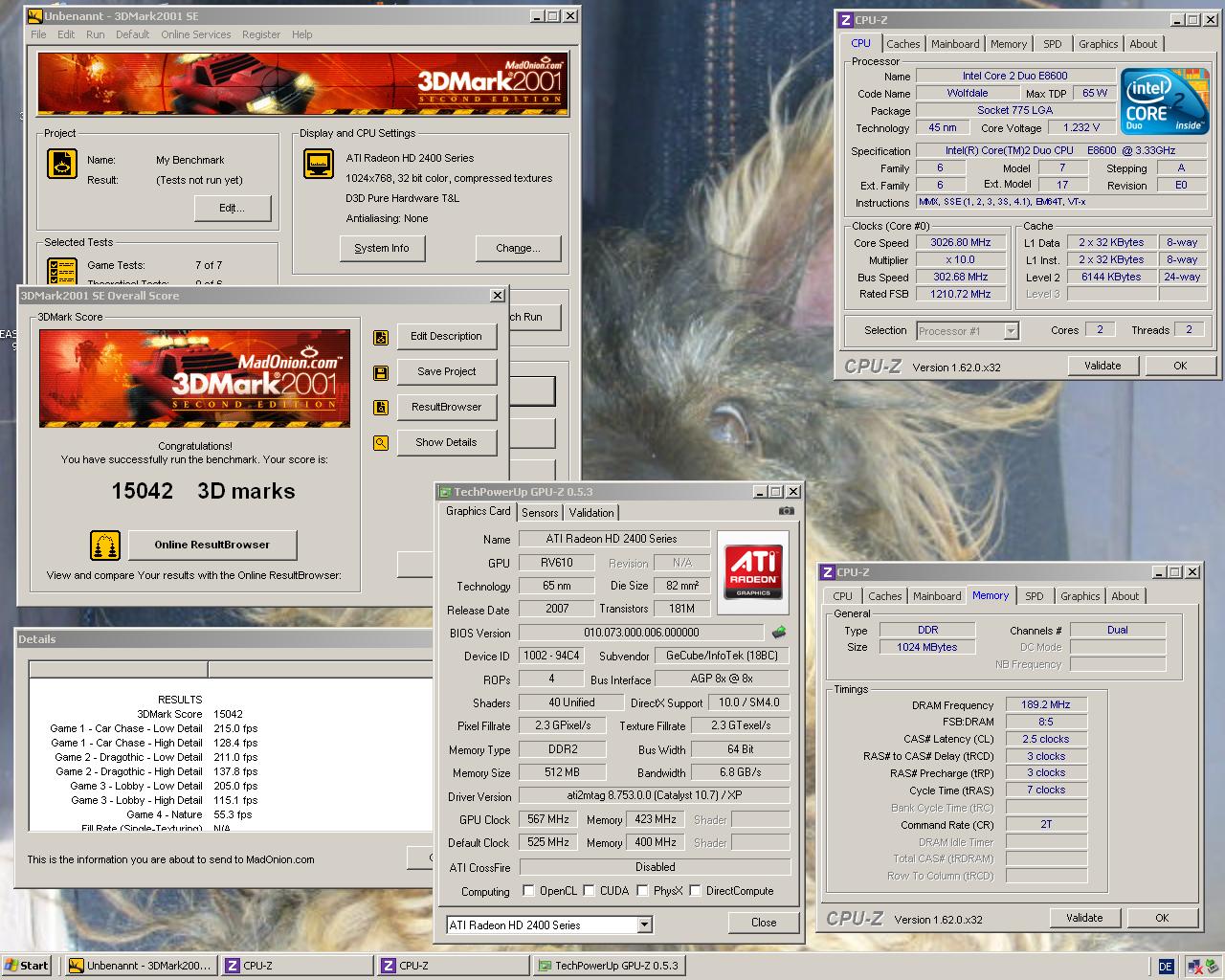Switch to the Unbenannt 3DMark taskbar item
This screenshot has width=1225, height=980.
click(141, 967)
